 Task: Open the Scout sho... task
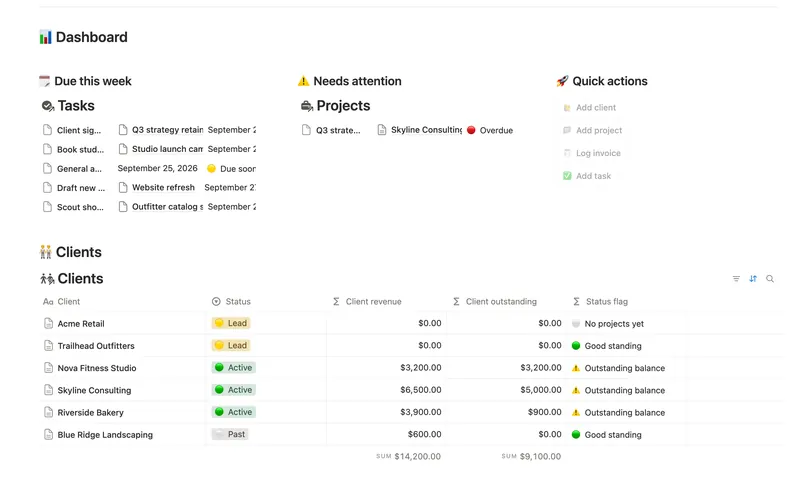click(x=80, y=207)
